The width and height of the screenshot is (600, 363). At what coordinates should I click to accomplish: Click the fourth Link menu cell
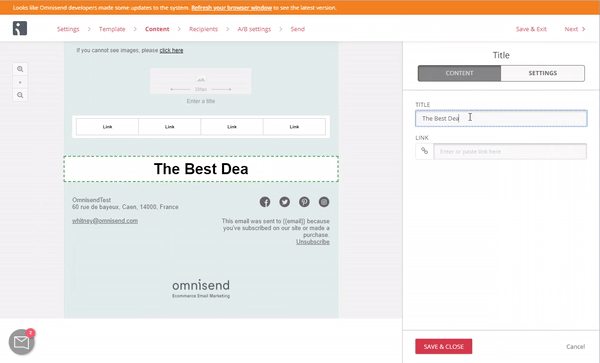point(294,127)
